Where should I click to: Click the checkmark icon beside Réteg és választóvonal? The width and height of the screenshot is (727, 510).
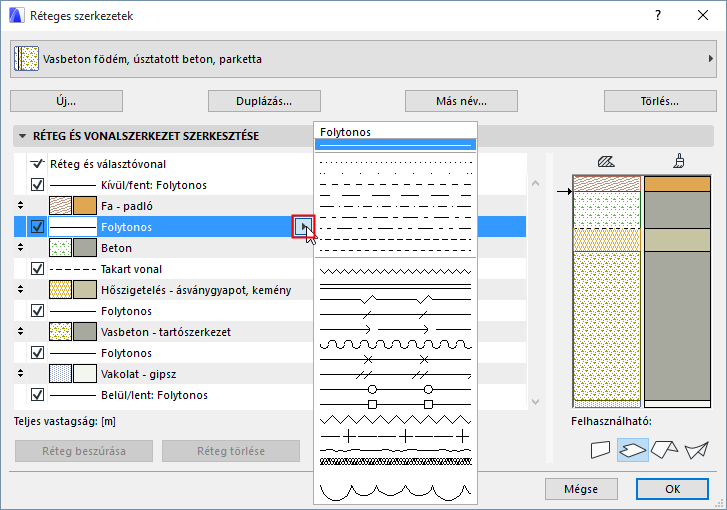click(37, 164)
